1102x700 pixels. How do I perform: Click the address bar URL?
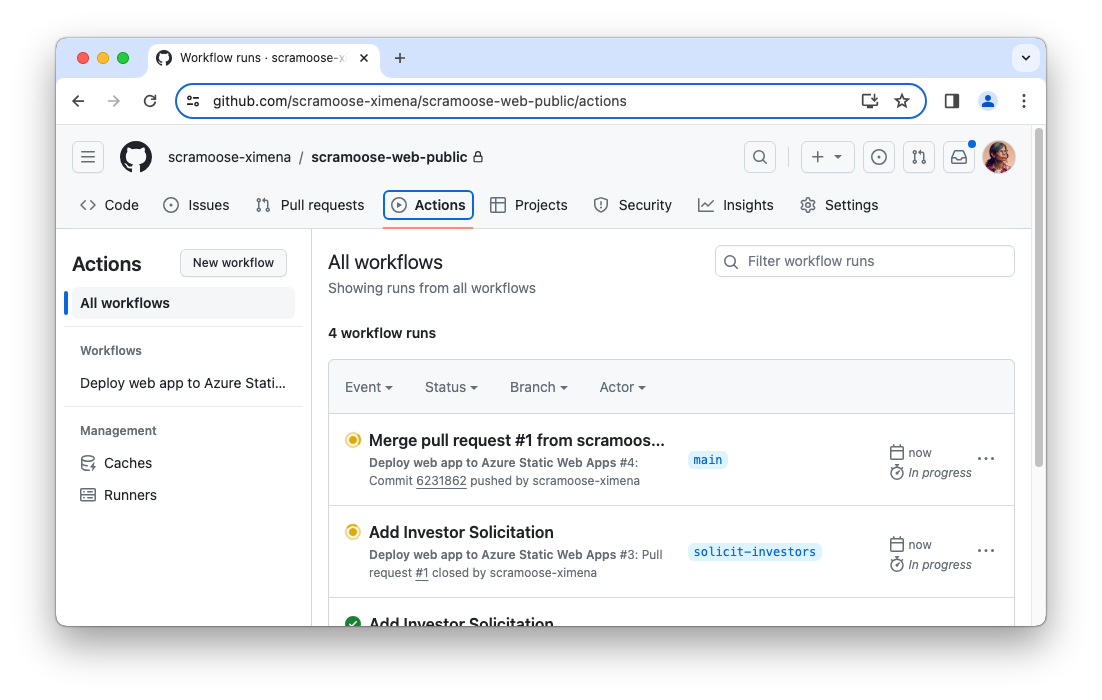click(420, 101)
